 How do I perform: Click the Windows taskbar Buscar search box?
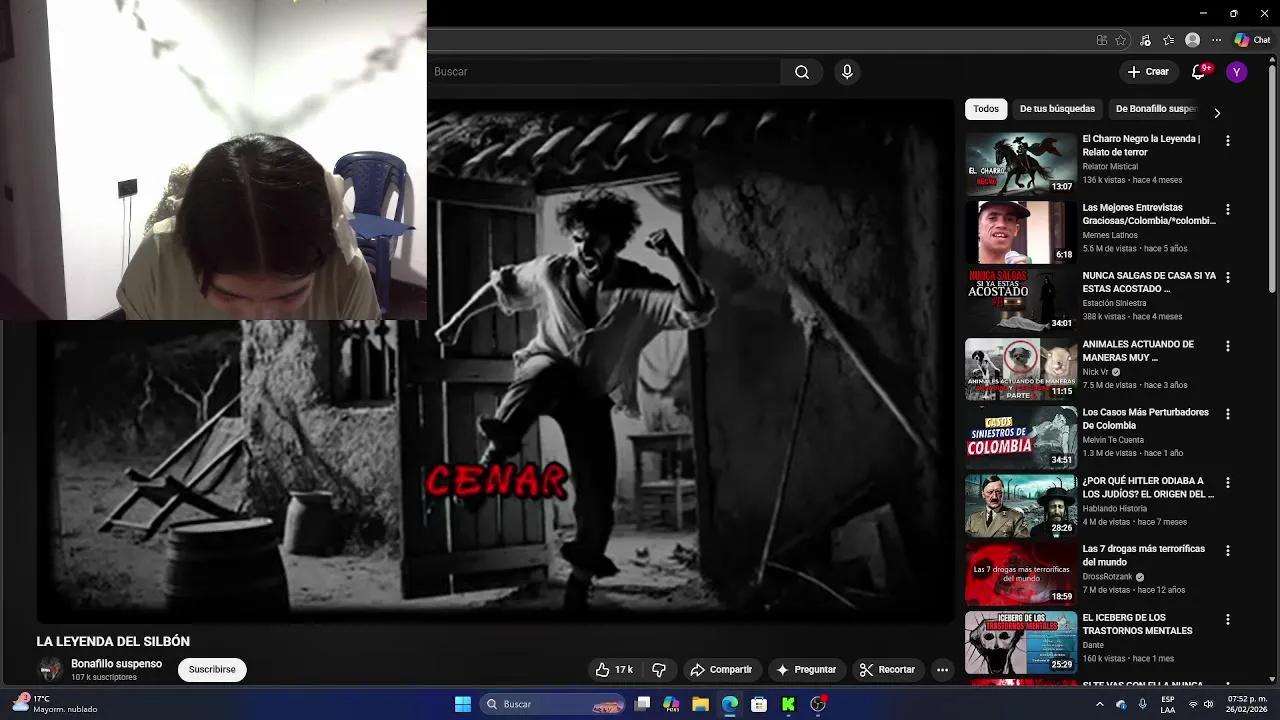(x=553, y=704)
